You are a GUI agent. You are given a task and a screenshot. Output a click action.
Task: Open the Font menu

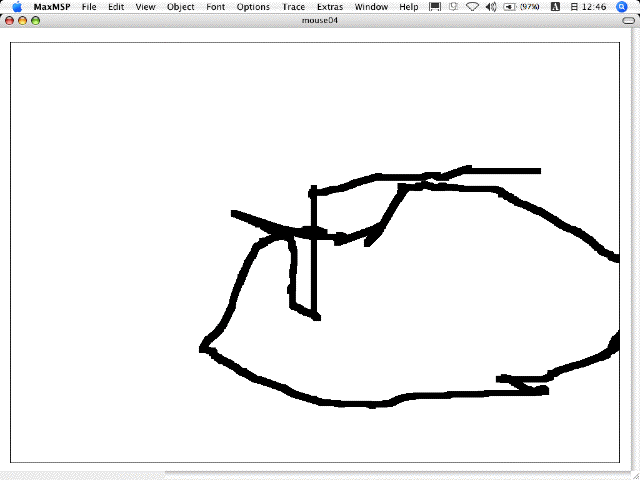pos(216,7)
